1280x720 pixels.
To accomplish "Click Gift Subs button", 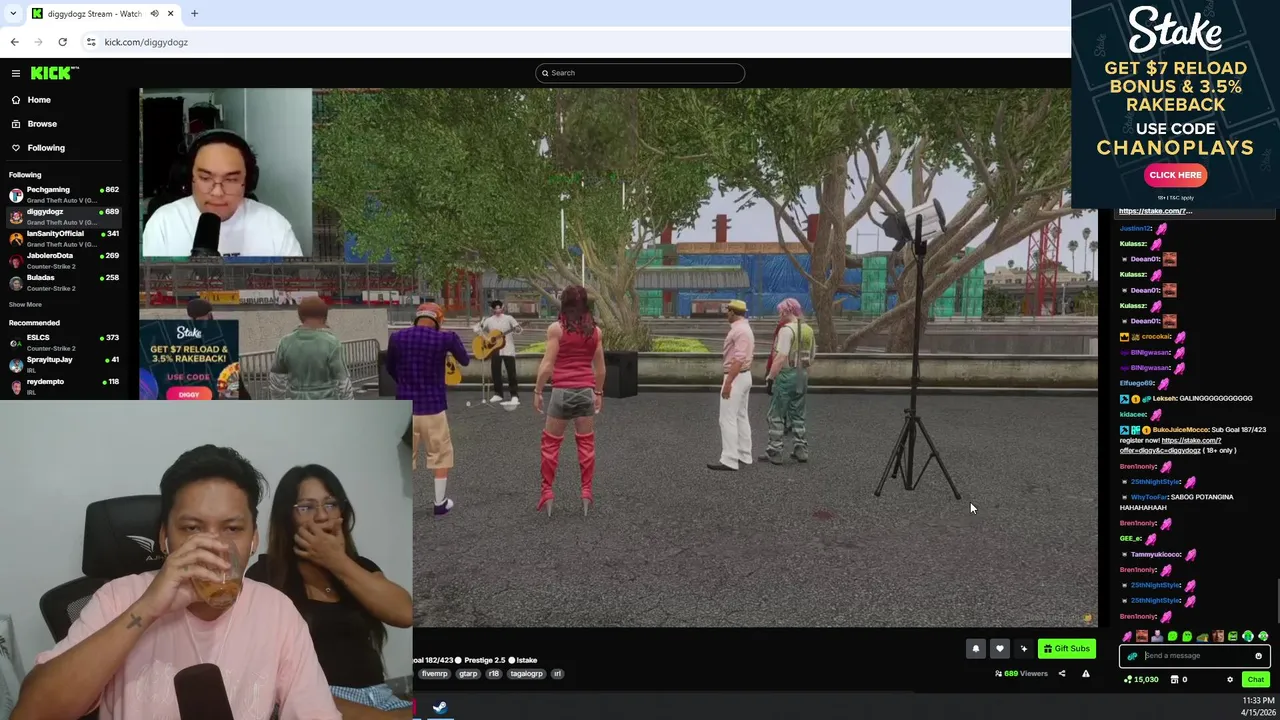I will pos(1067,649).
